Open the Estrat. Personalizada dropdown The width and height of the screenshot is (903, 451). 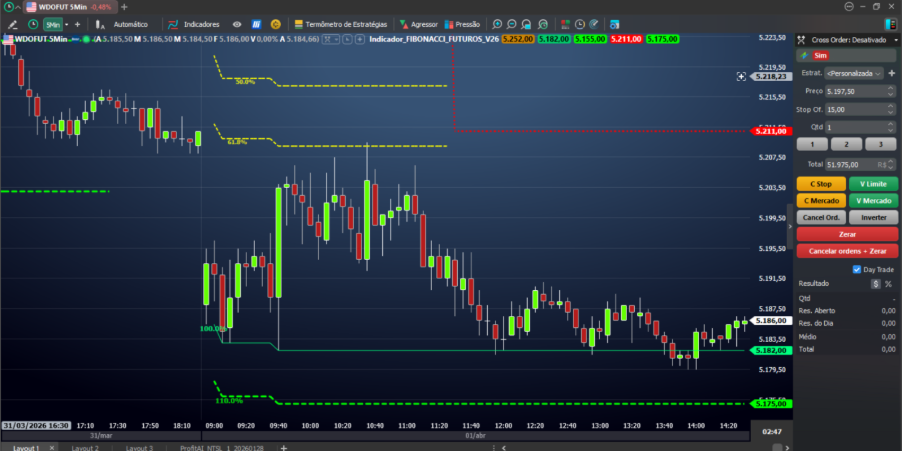click(854, 74)
